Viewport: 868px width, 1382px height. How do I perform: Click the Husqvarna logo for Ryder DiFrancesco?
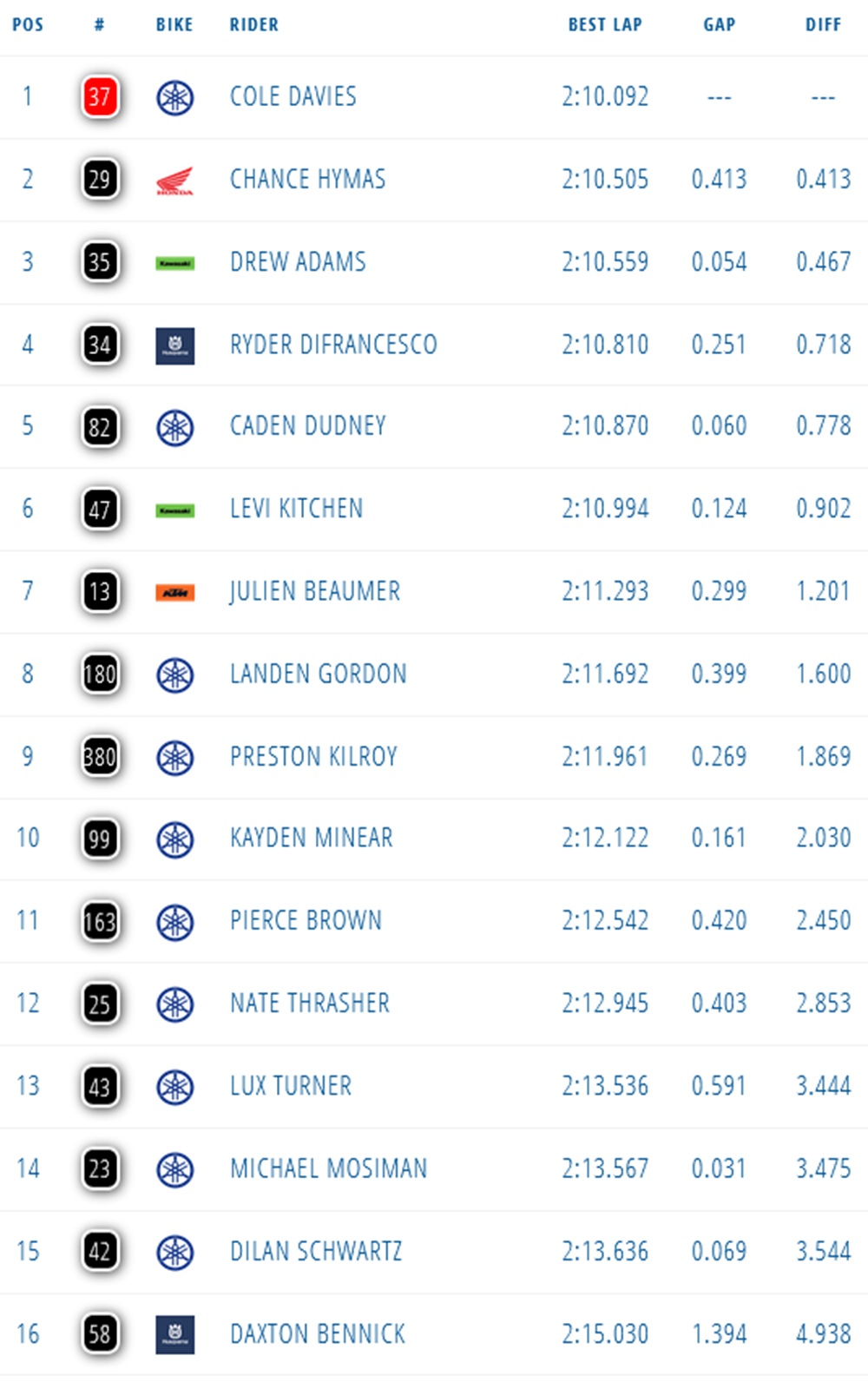[174, 345]
